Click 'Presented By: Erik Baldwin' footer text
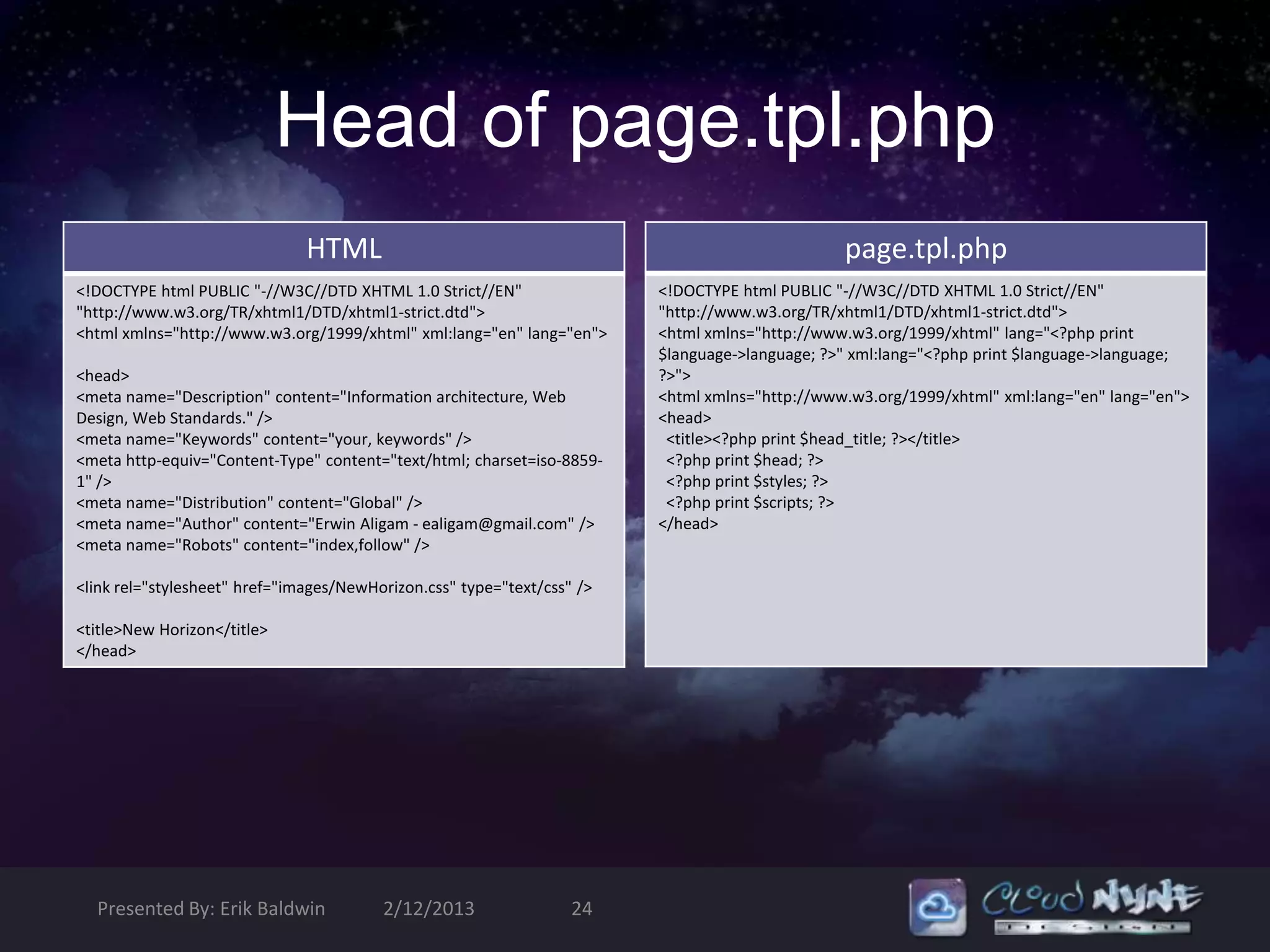 [x=211, y=909]
